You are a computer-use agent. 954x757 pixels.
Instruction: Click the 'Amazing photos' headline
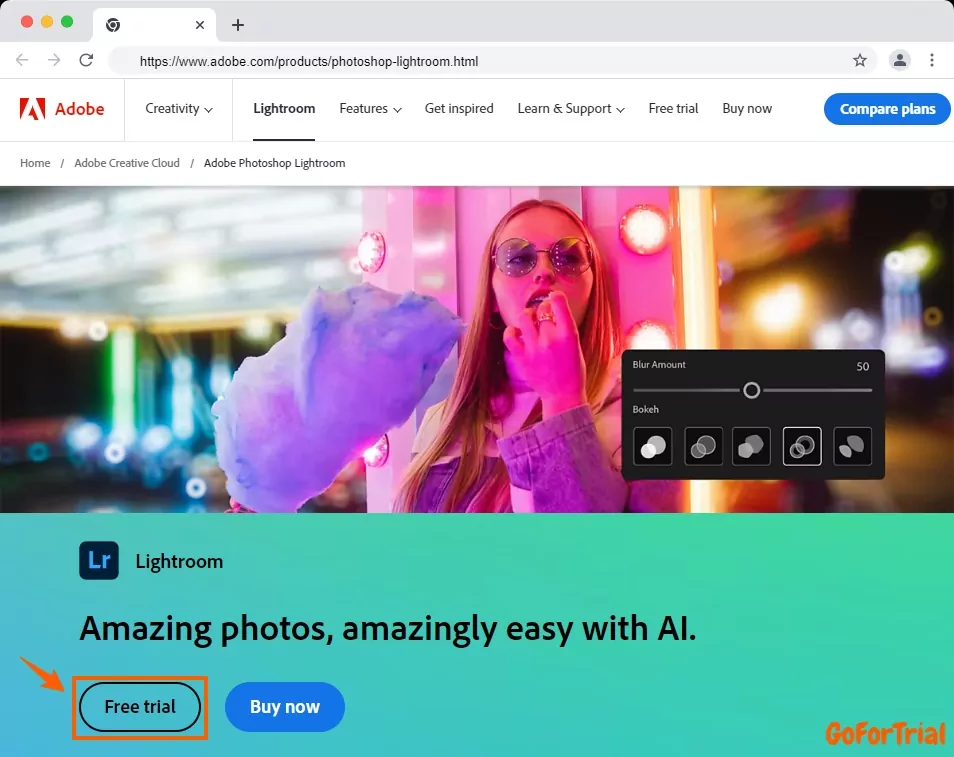pos(388,629)
